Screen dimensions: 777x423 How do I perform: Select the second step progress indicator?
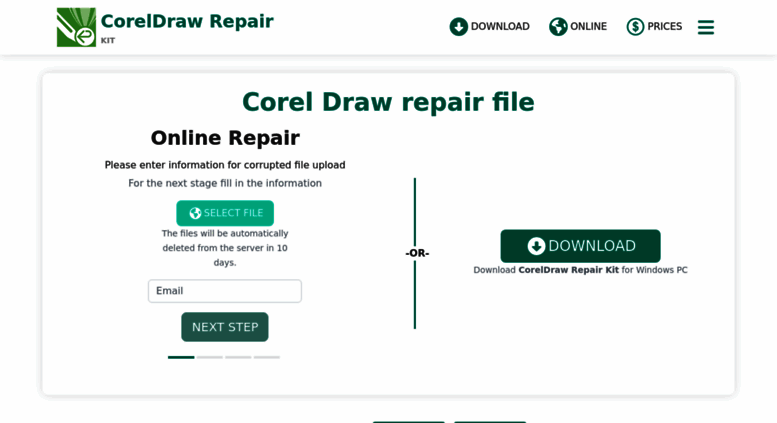tap(210, 357)
